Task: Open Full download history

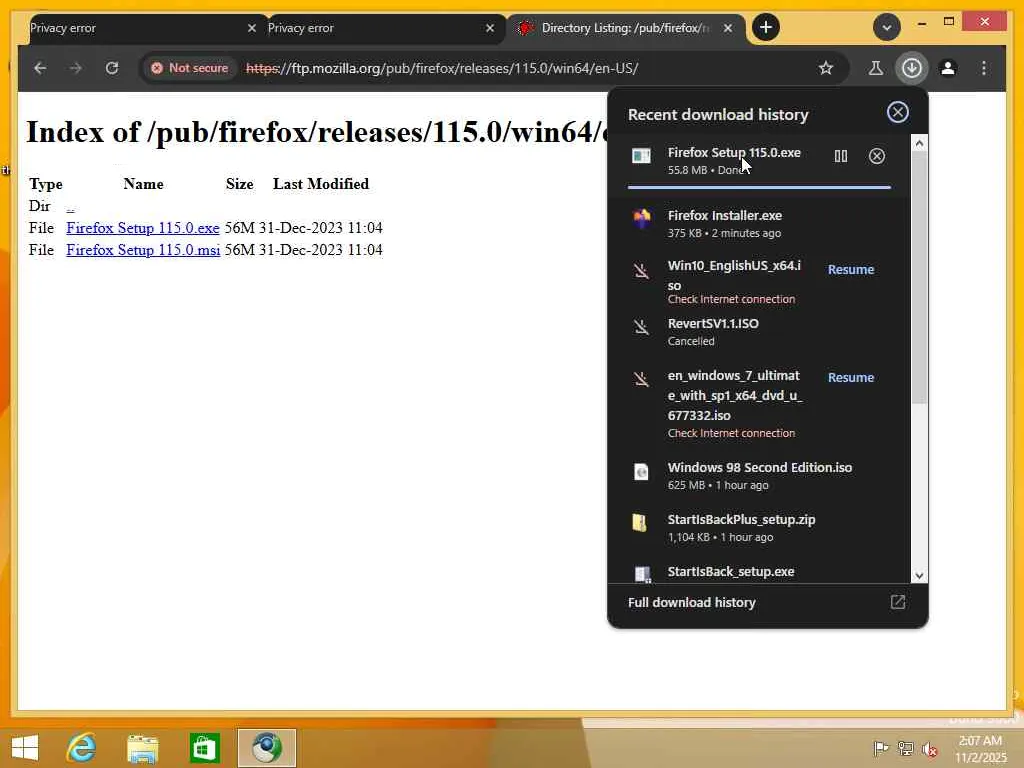Action: [692, 603]
